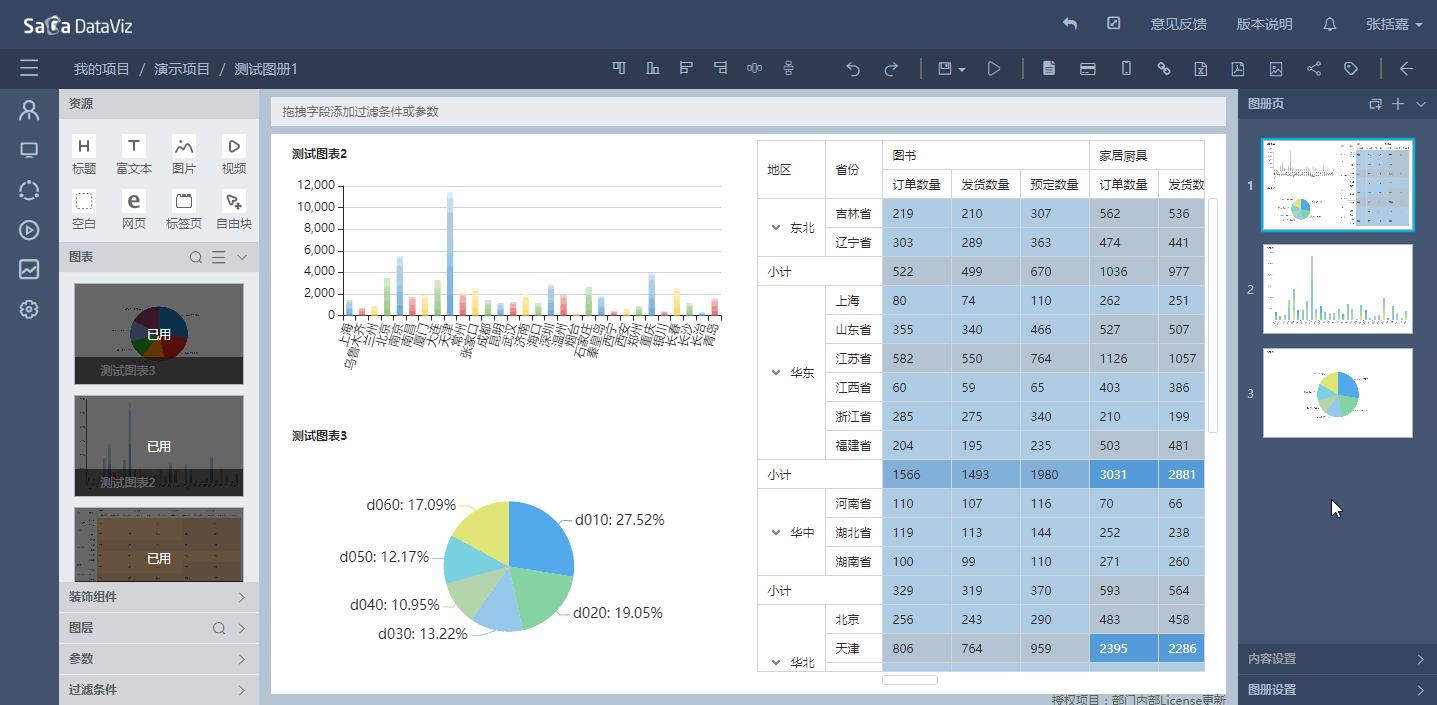Add a 网页 web page component
This screenshot has width=1437, height=705.
134,210
